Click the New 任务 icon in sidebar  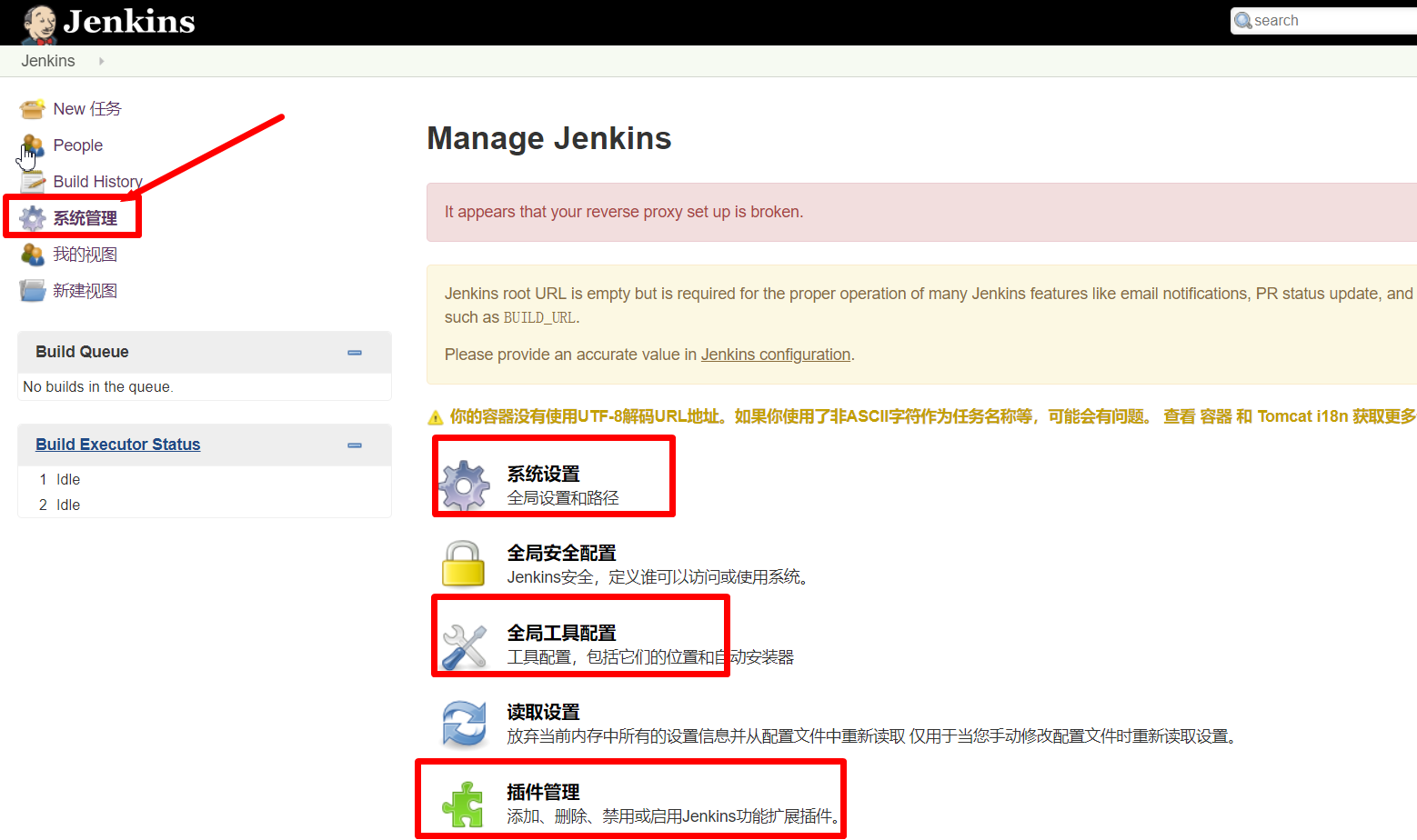tap(33, 109)
